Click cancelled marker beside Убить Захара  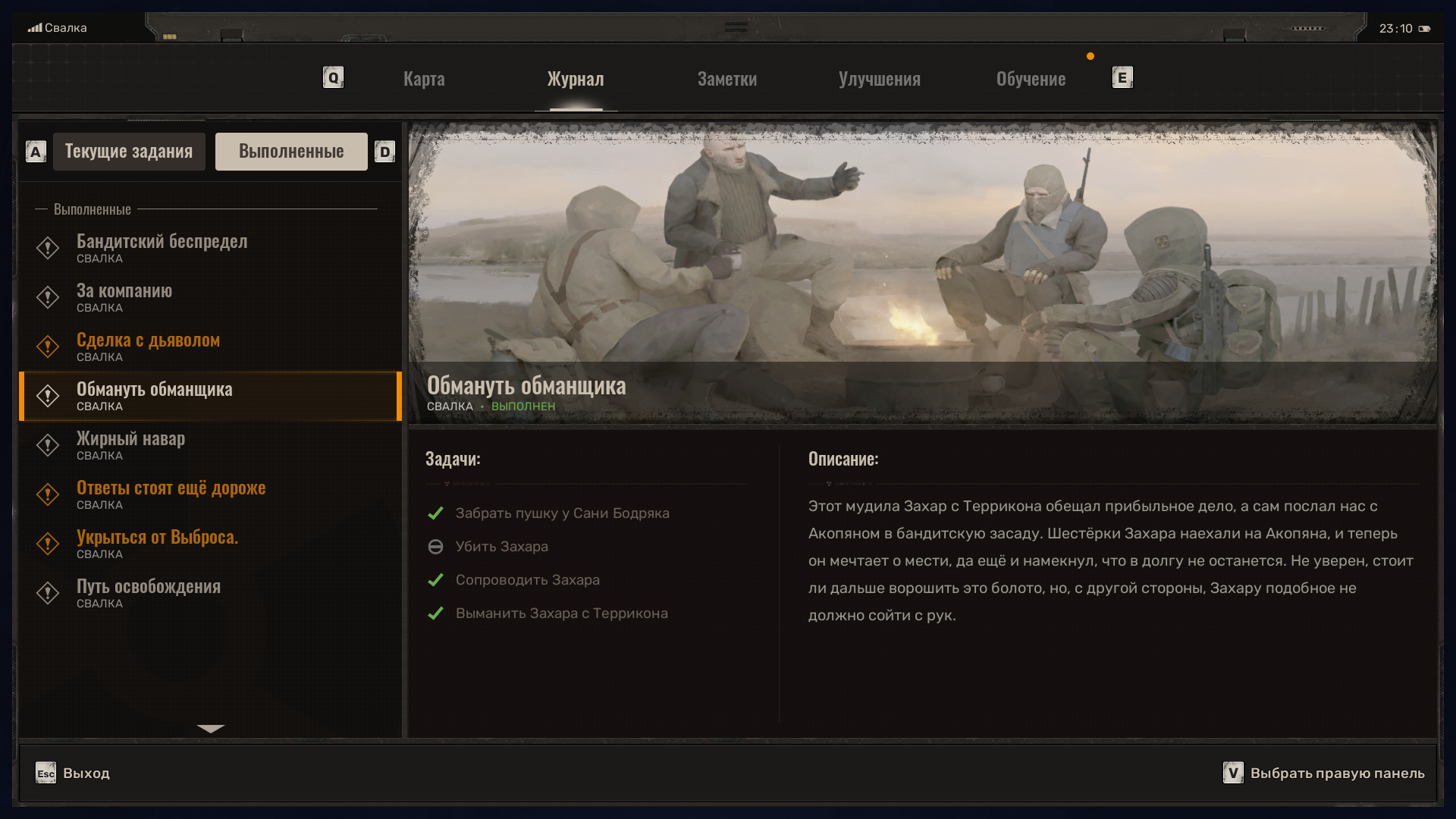click(x=435, y=547)
